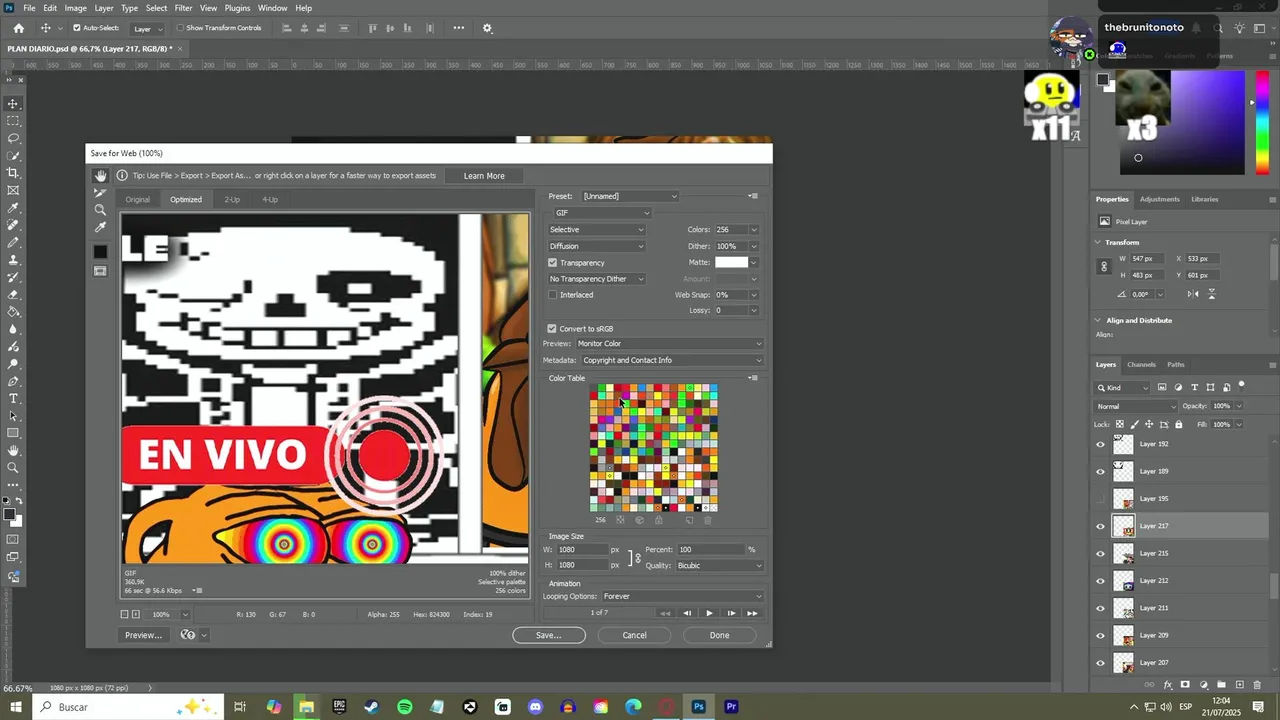Select the Rectangle shape tool

point(13,433)
